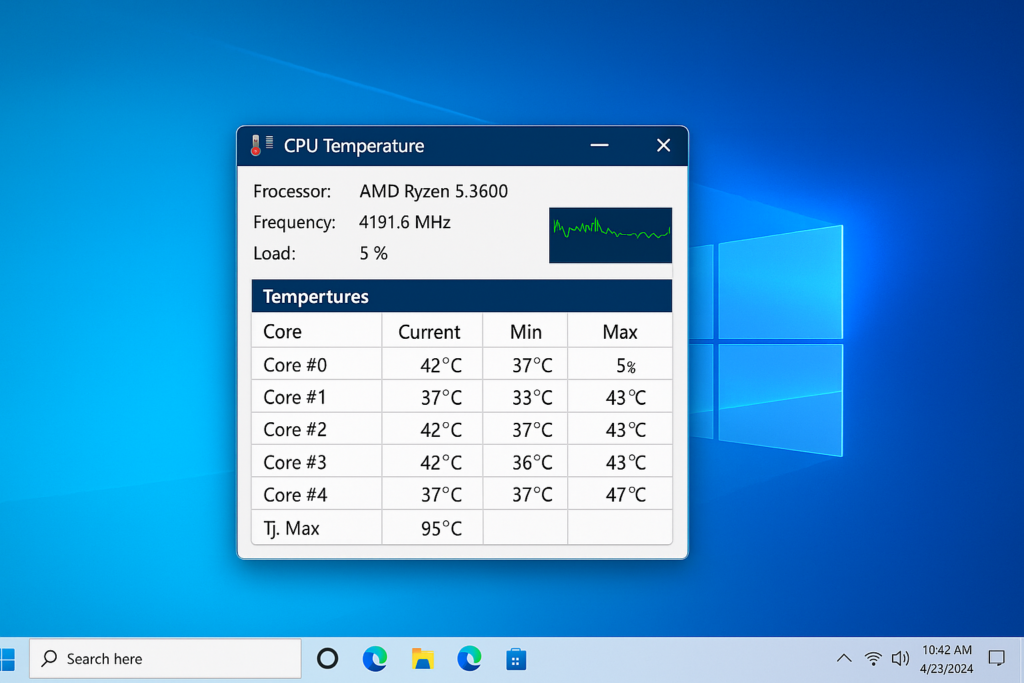
Task: Click the 'Tempertures' section header
Action: 316,296
